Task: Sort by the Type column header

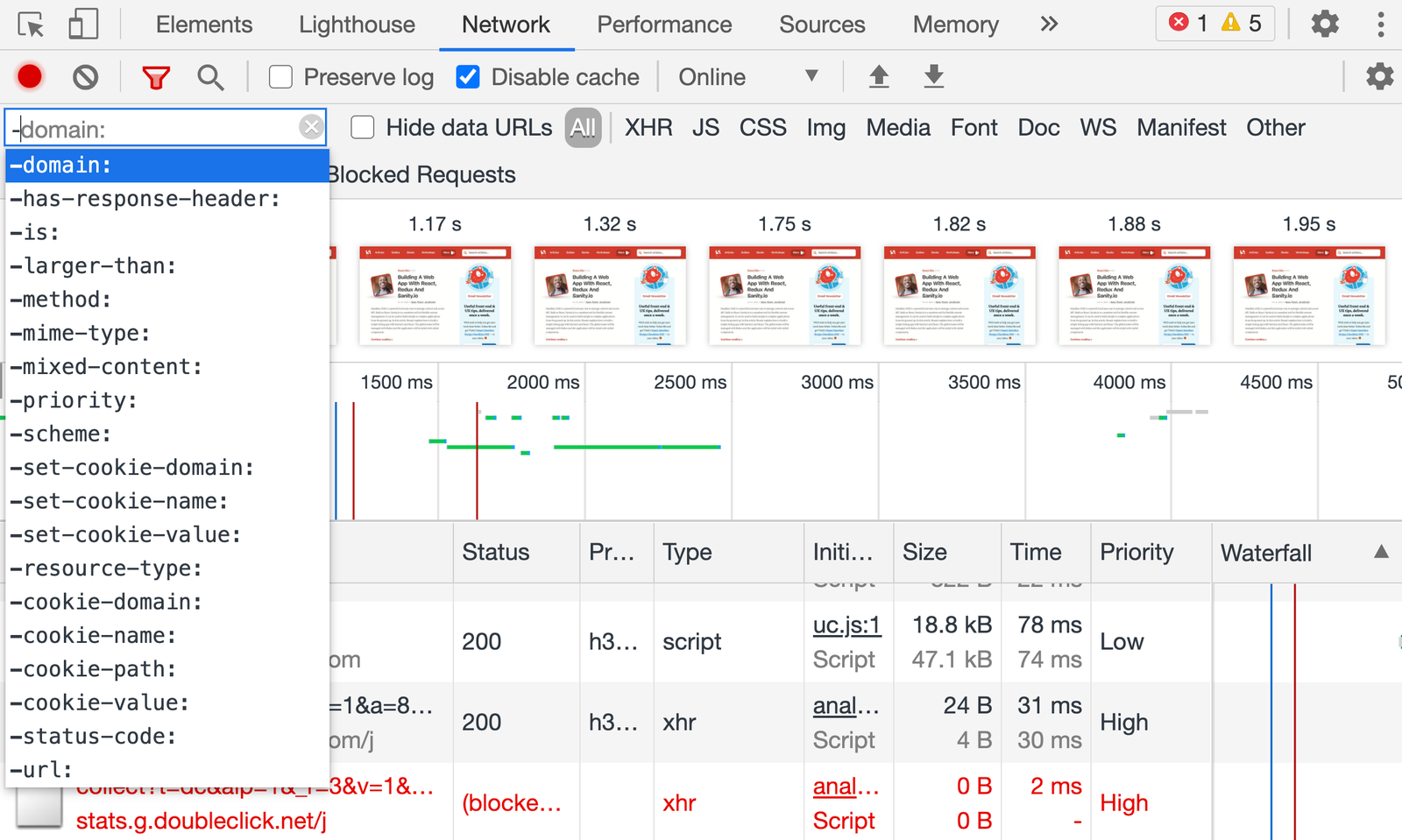Action: point(728,553)
